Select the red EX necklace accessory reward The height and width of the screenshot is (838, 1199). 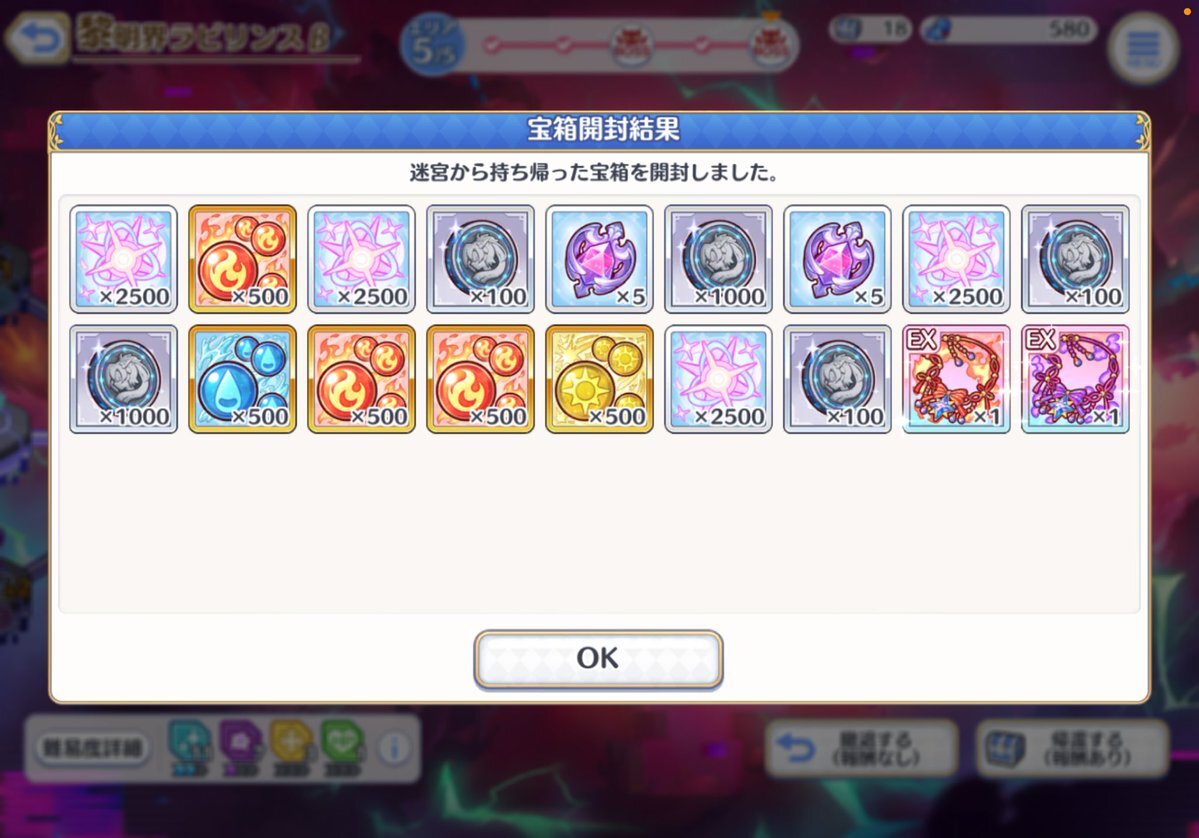[x=956, y=379]
